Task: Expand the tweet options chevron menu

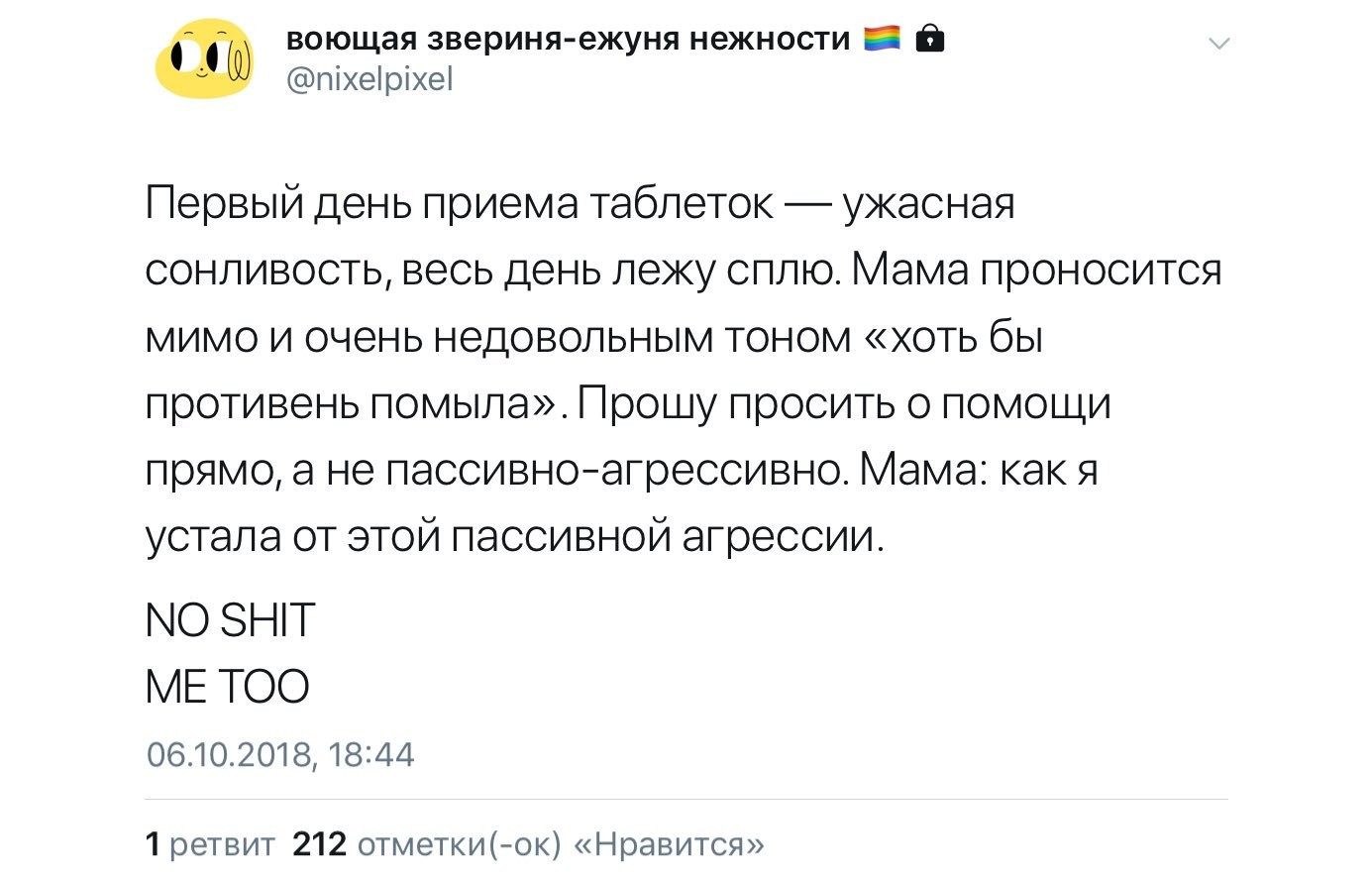Action: coord(1219,44)
